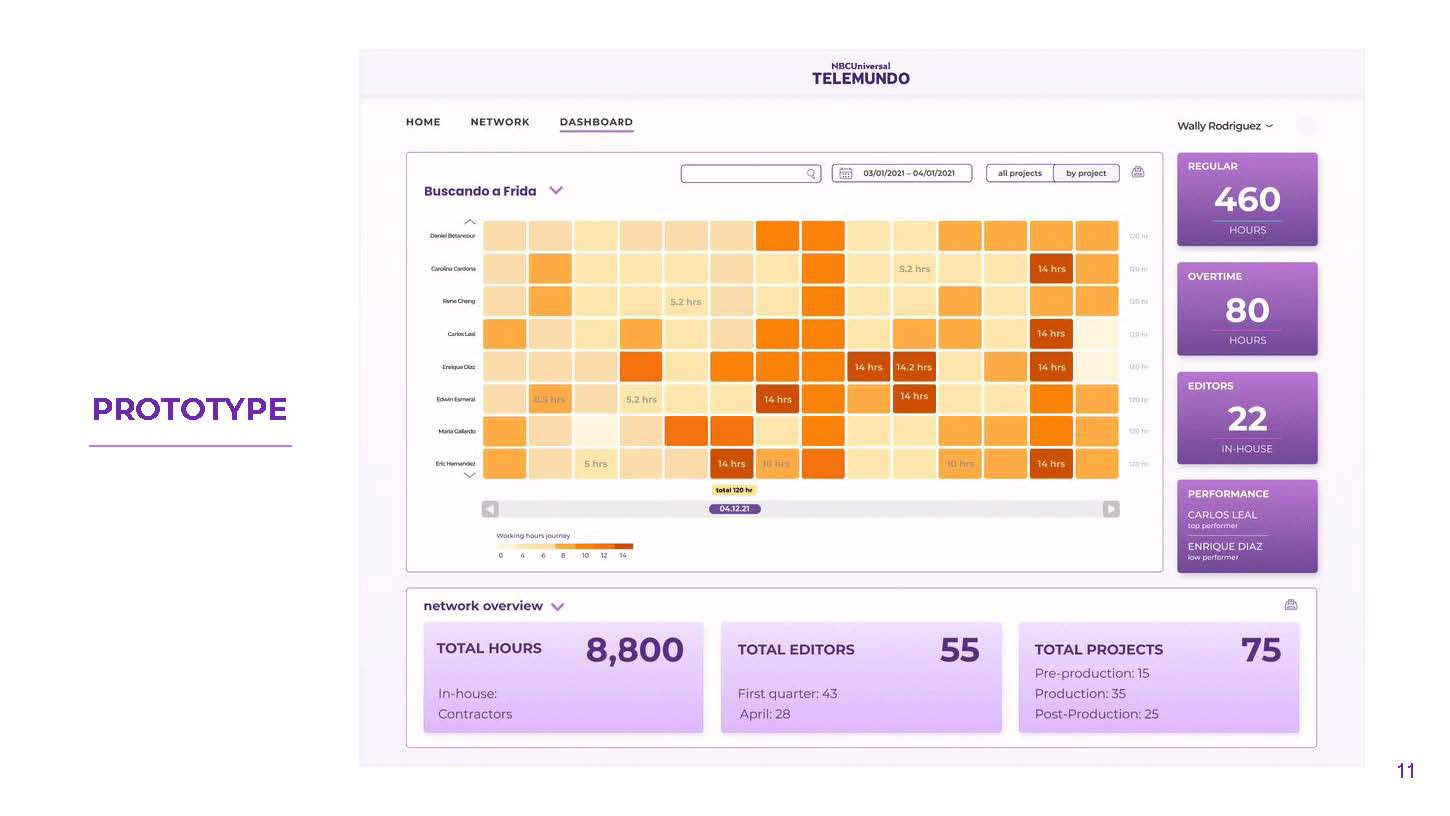This screenshot has width=1450, height=816.
Task: Click the 04.12.21 timeline slider handle
Action: (735, 509)
